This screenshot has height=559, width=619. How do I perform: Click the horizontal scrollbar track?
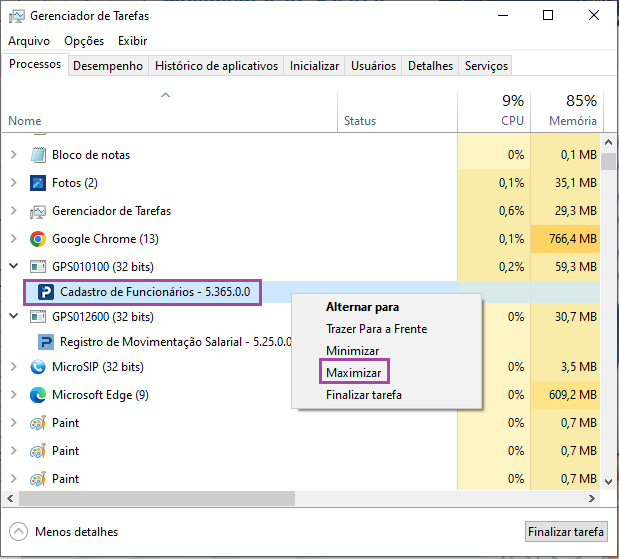[400, 497]
